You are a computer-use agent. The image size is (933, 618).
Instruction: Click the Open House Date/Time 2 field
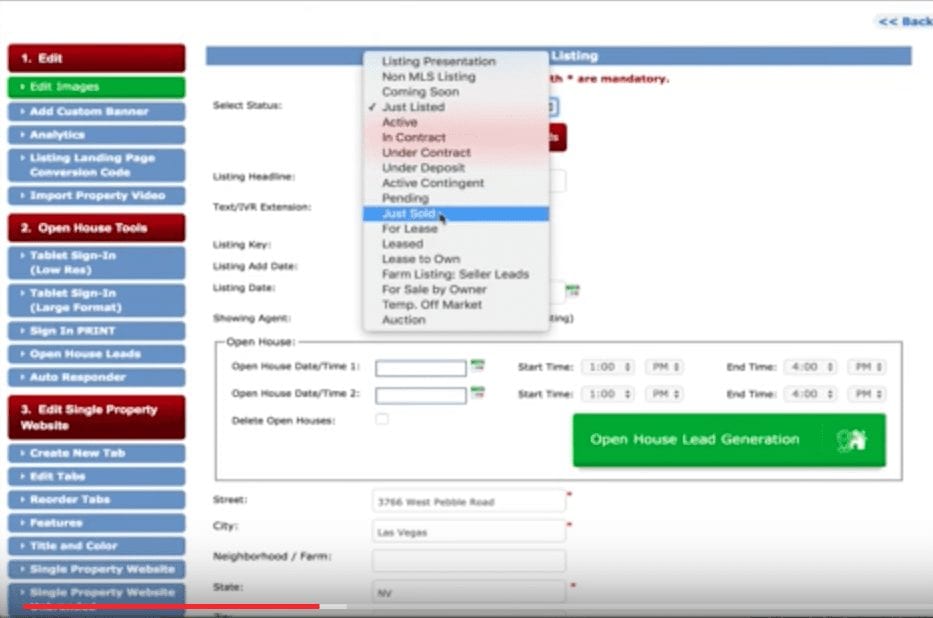pyautogui.click(x=421, y=396)
